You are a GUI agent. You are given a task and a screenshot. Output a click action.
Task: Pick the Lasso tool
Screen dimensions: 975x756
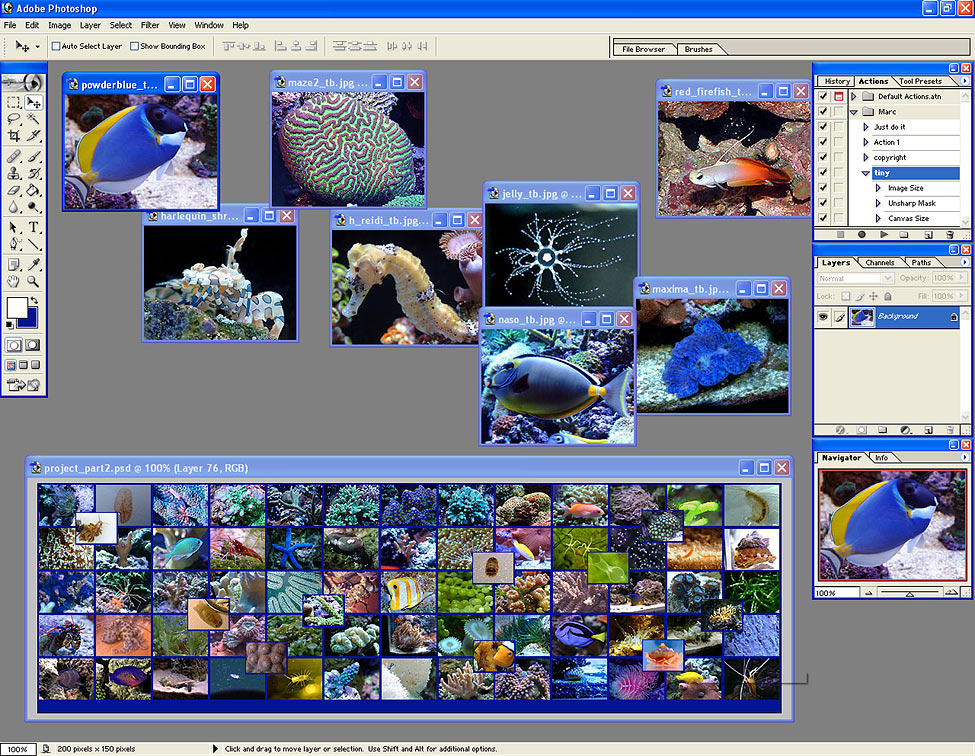click(x=14, y=119)
